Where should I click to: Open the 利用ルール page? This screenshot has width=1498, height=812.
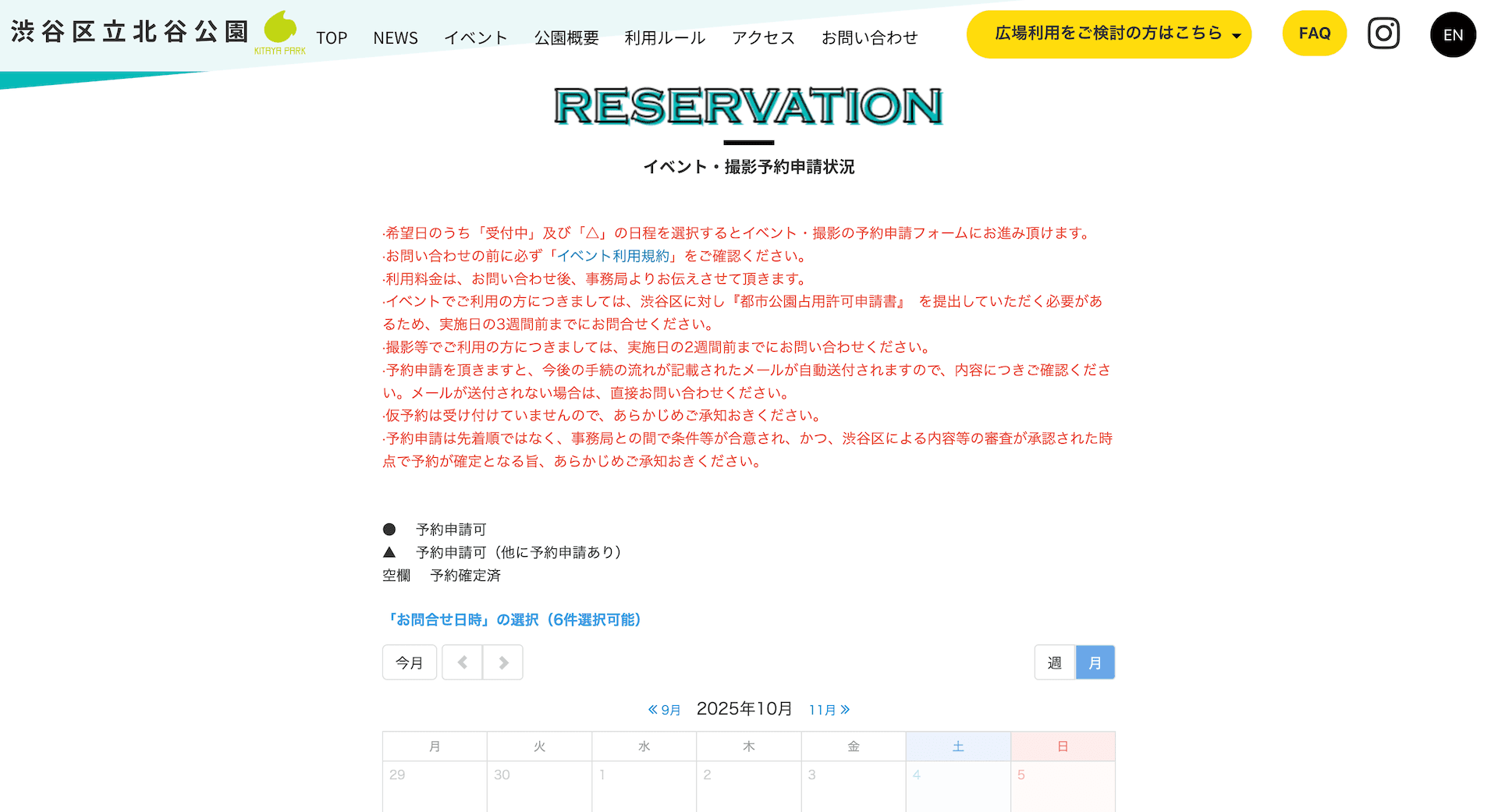point(665,37)
